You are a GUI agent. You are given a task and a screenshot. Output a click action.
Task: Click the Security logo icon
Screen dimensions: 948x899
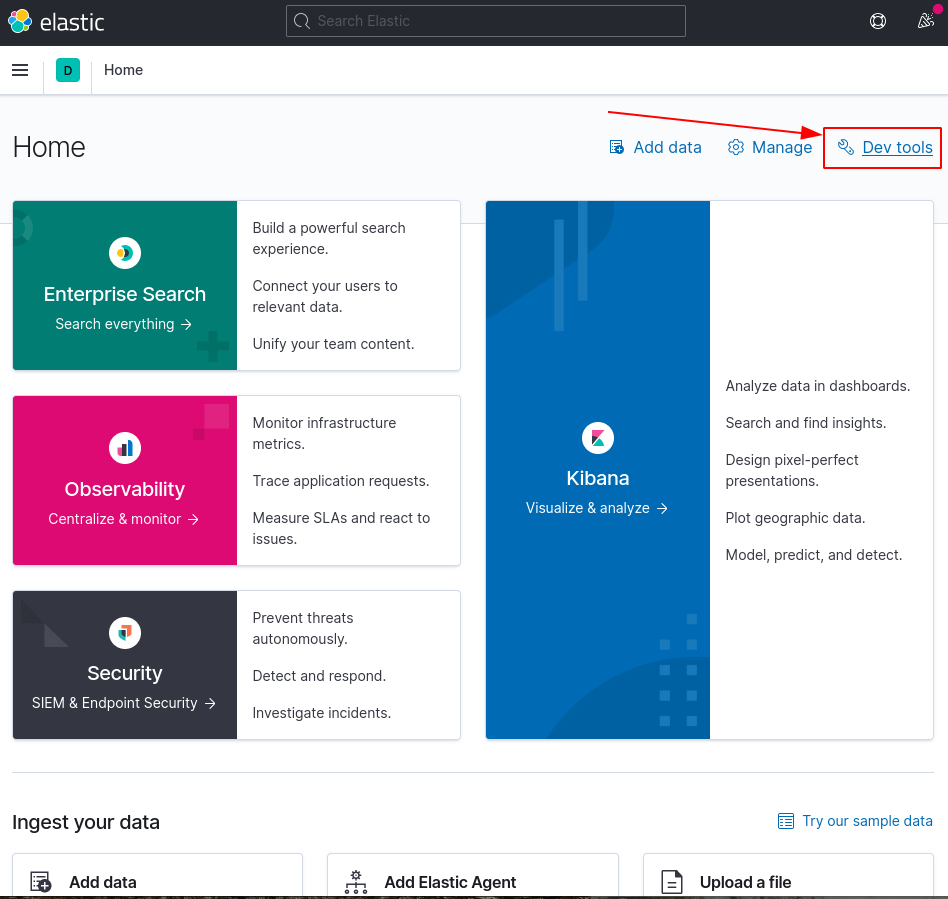[x=125, y=632]
